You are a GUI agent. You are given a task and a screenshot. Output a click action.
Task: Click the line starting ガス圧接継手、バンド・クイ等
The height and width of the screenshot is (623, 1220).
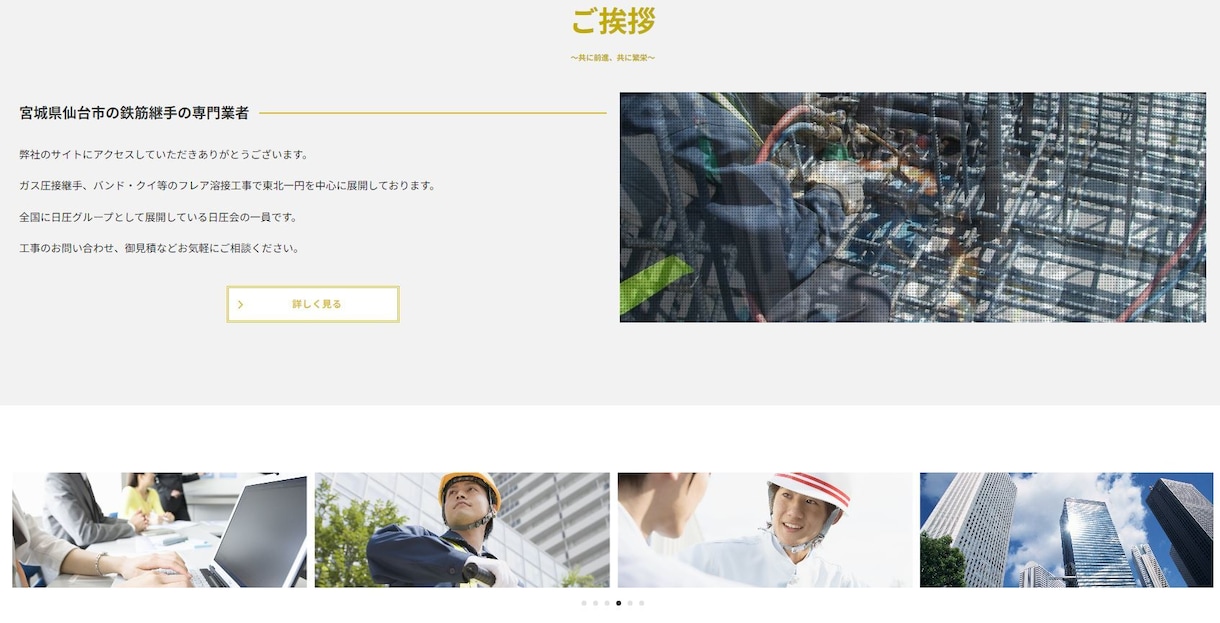[x=227, y=186]
